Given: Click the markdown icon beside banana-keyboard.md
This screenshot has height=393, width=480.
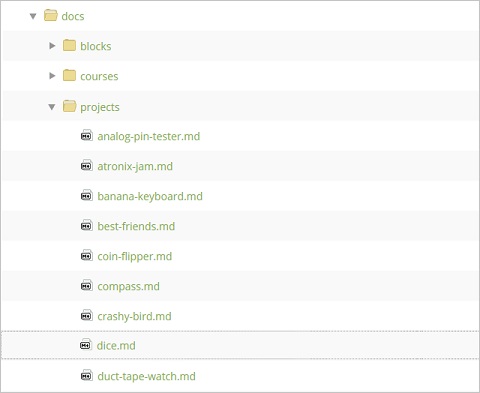Looking at the screenshot, I should [x=87, y=196].
